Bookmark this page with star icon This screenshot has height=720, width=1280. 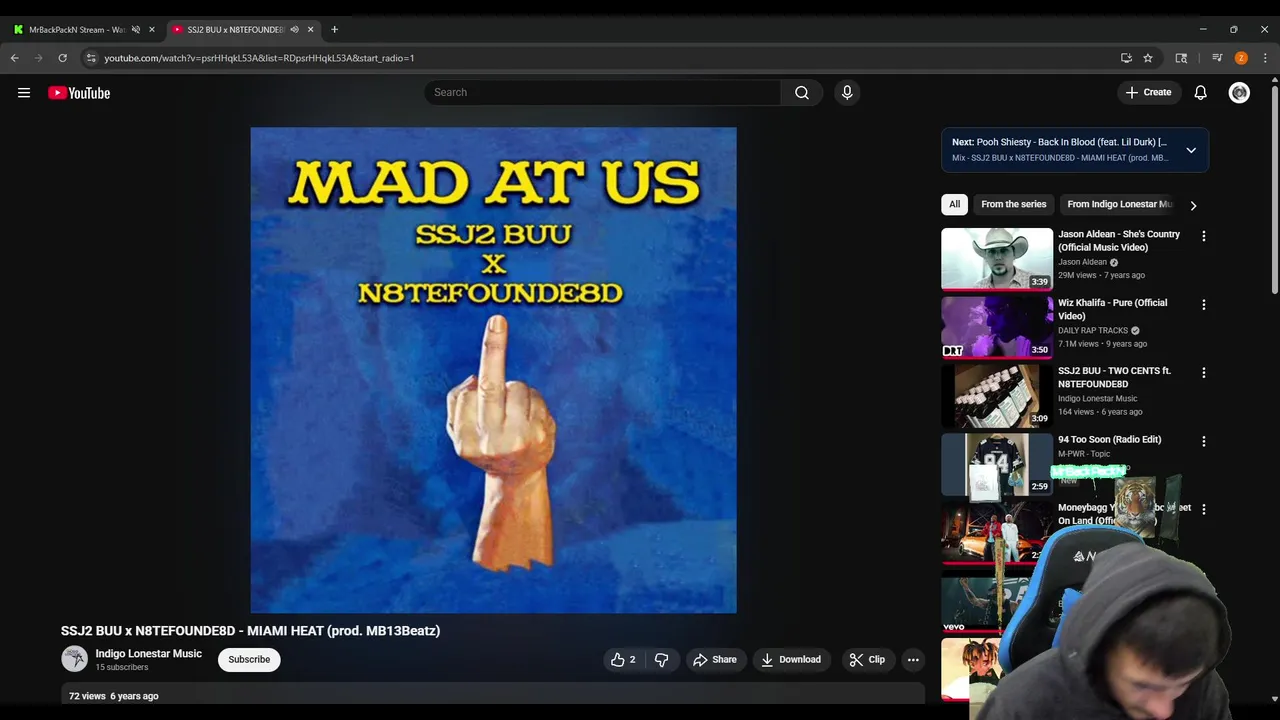pos(1148,58)
